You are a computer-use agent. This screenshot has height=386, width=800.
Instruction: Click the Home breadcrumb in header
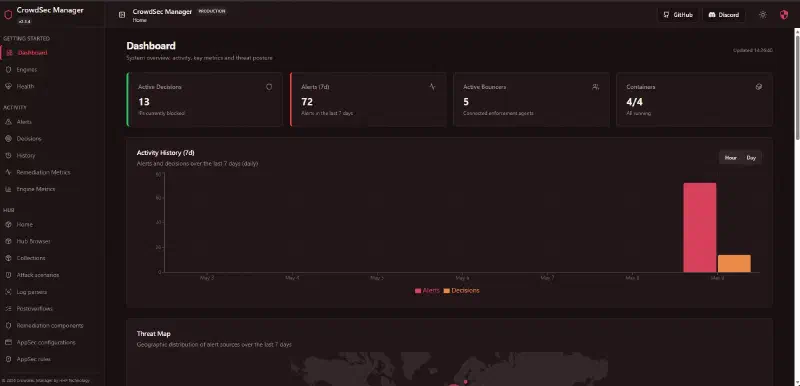(x=139, y=20)
